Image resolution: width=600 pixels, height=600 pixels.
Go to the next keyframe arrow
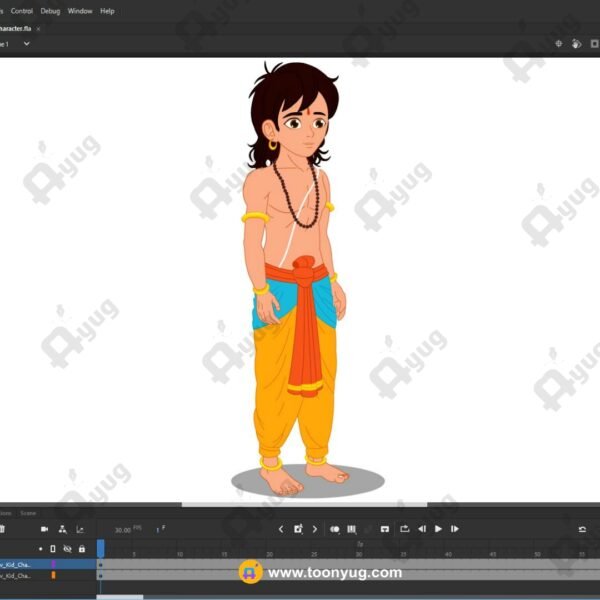point(315,529)
